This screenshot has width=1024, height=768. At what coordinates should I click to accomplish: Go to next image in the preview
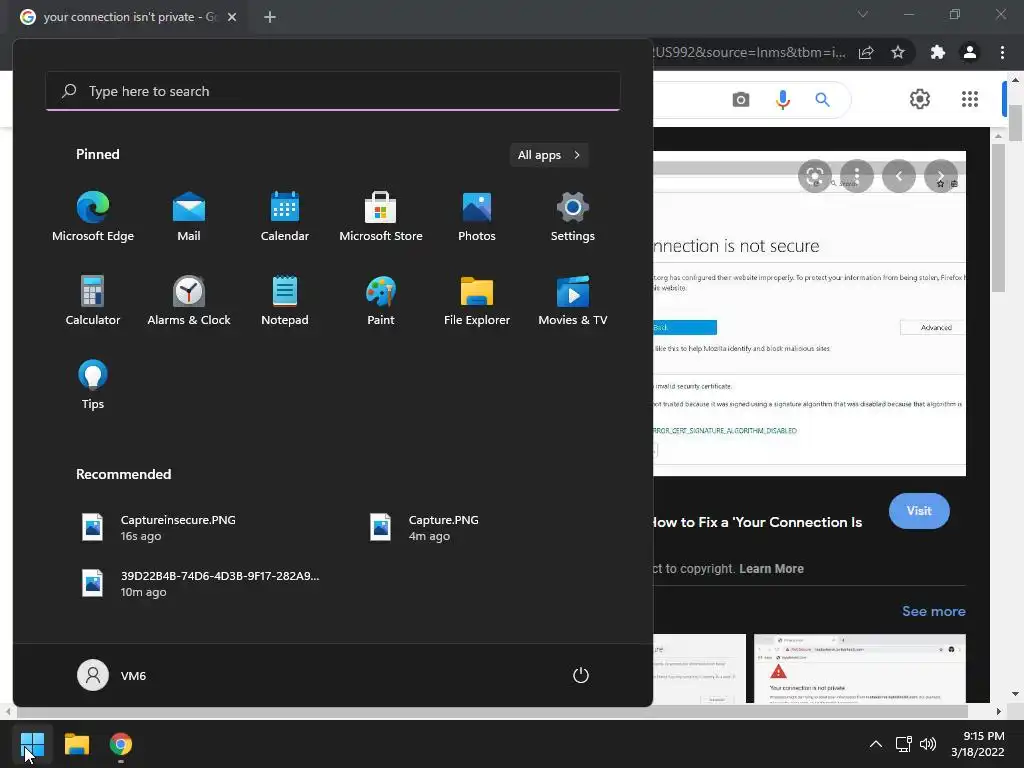tap(940, 176)
